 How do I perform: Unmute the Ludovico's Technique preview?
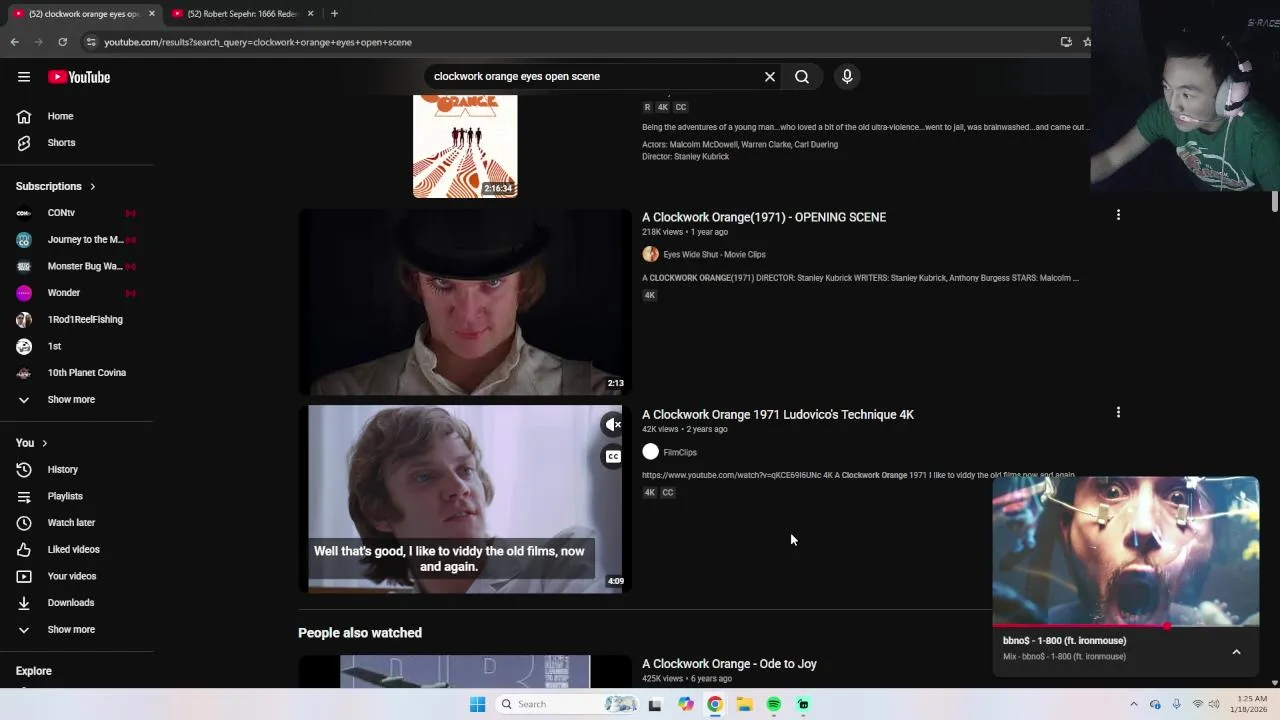(x=613, y=425)
